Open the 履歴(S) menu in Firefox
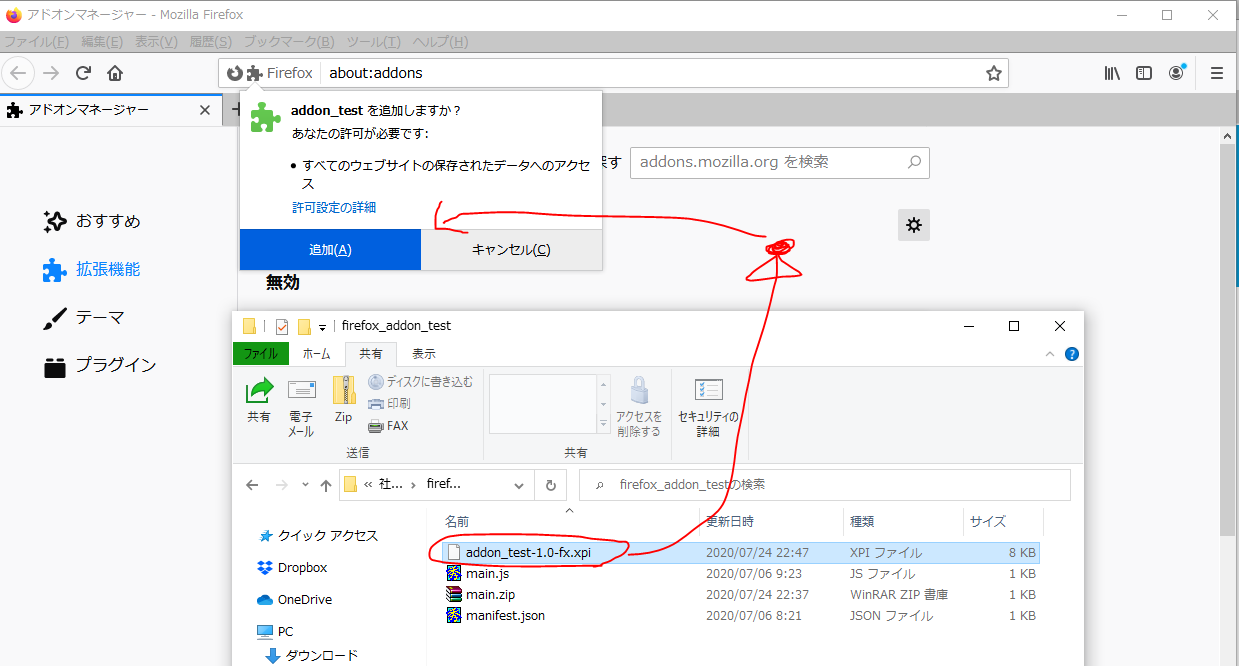Viewport: 1239px width, 666px height. tap(210, 42)
